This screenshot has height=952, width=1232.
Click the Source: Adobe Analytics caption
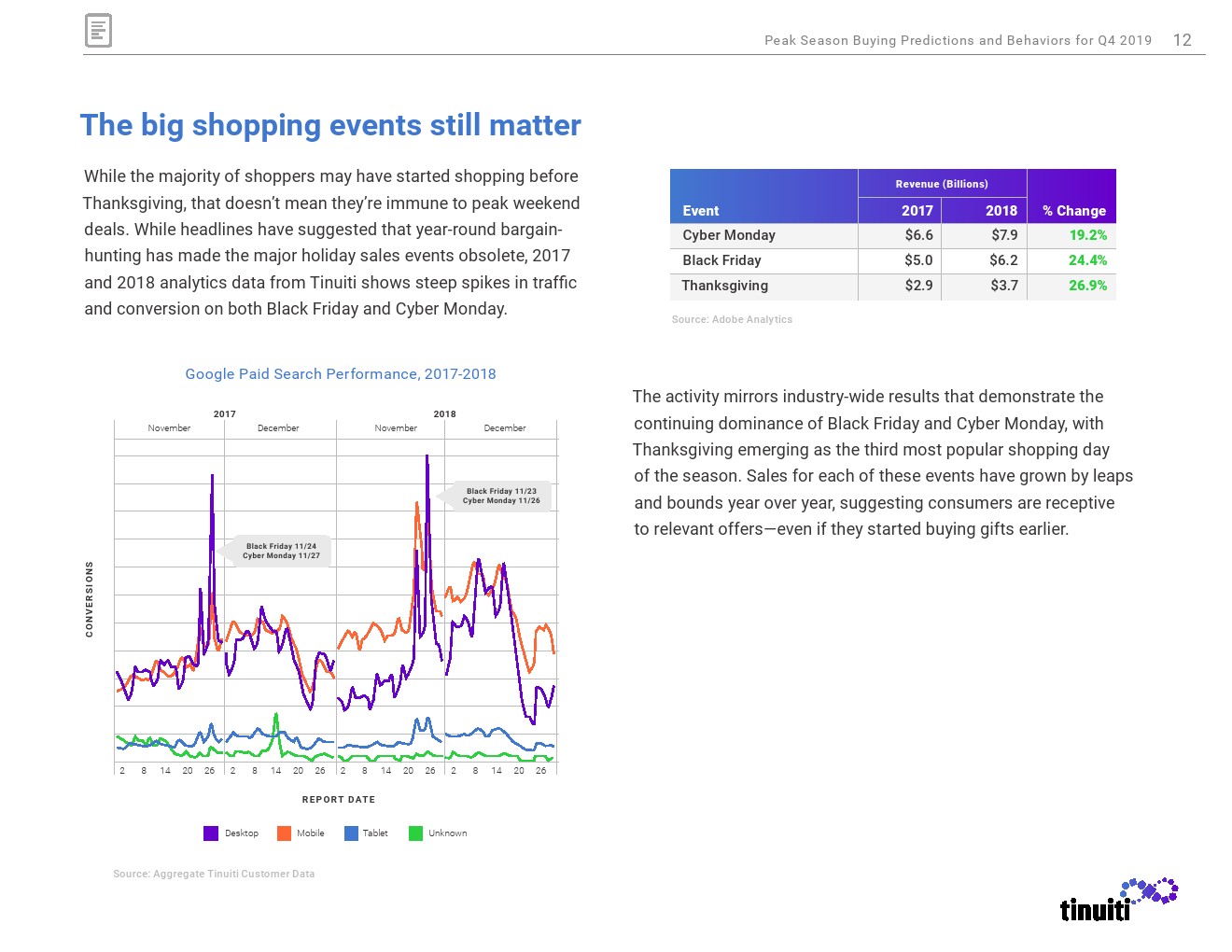click(732, 319)
